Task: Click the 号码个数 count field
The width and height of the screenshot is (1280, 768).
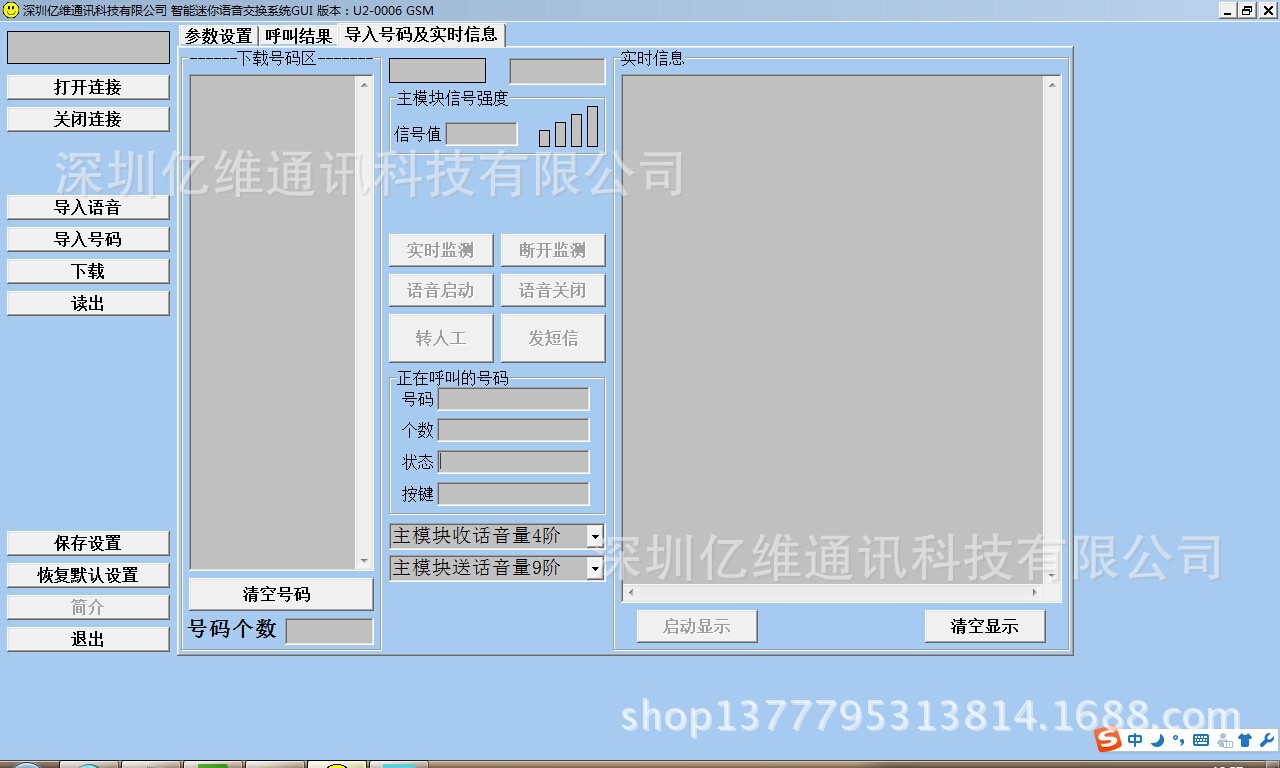Action: pyautogui.click(x=329, y=631)
